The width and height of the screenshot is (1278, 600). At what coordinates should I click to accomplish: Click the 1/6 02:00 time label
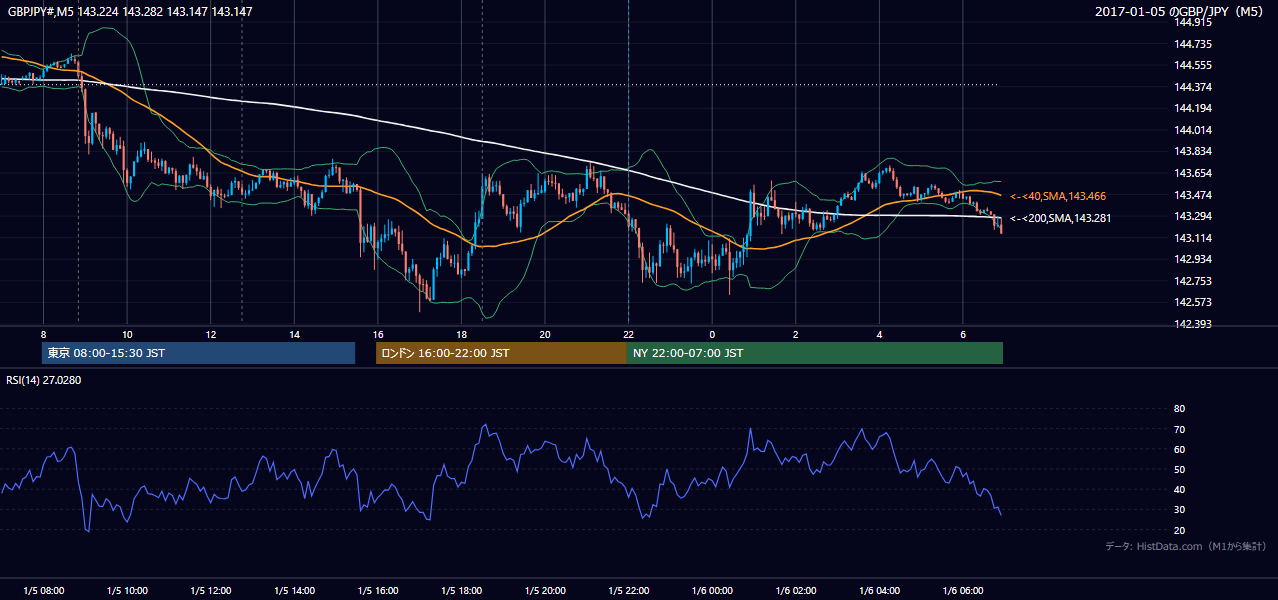[x=795, y=591]
